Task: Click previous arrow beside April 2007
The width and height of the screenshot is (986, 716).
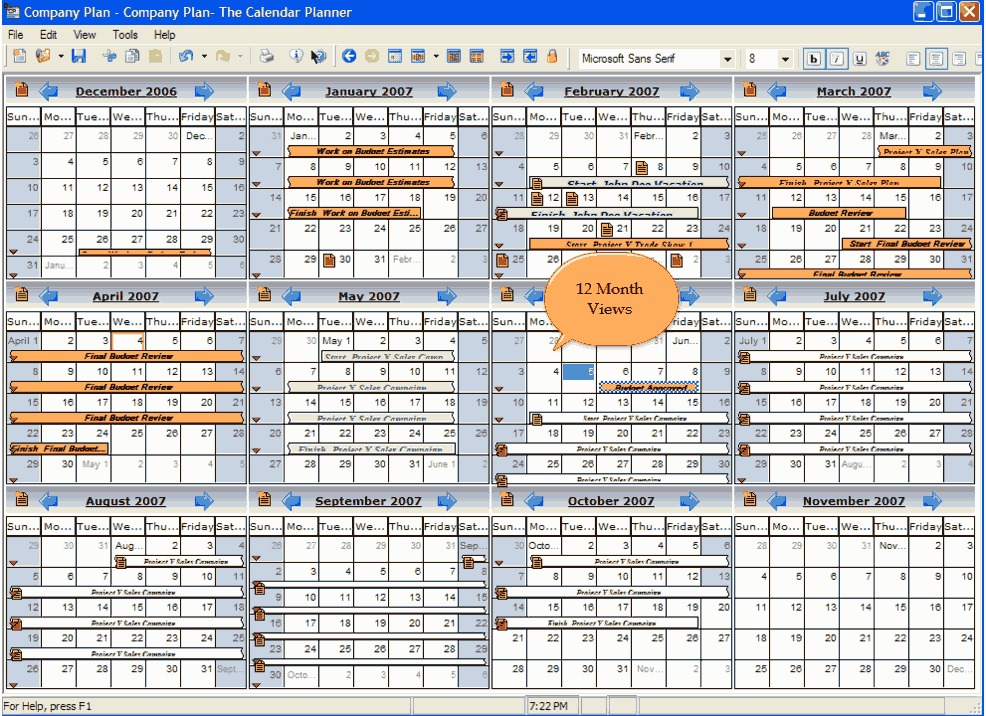Action: (x=48, y=296)
